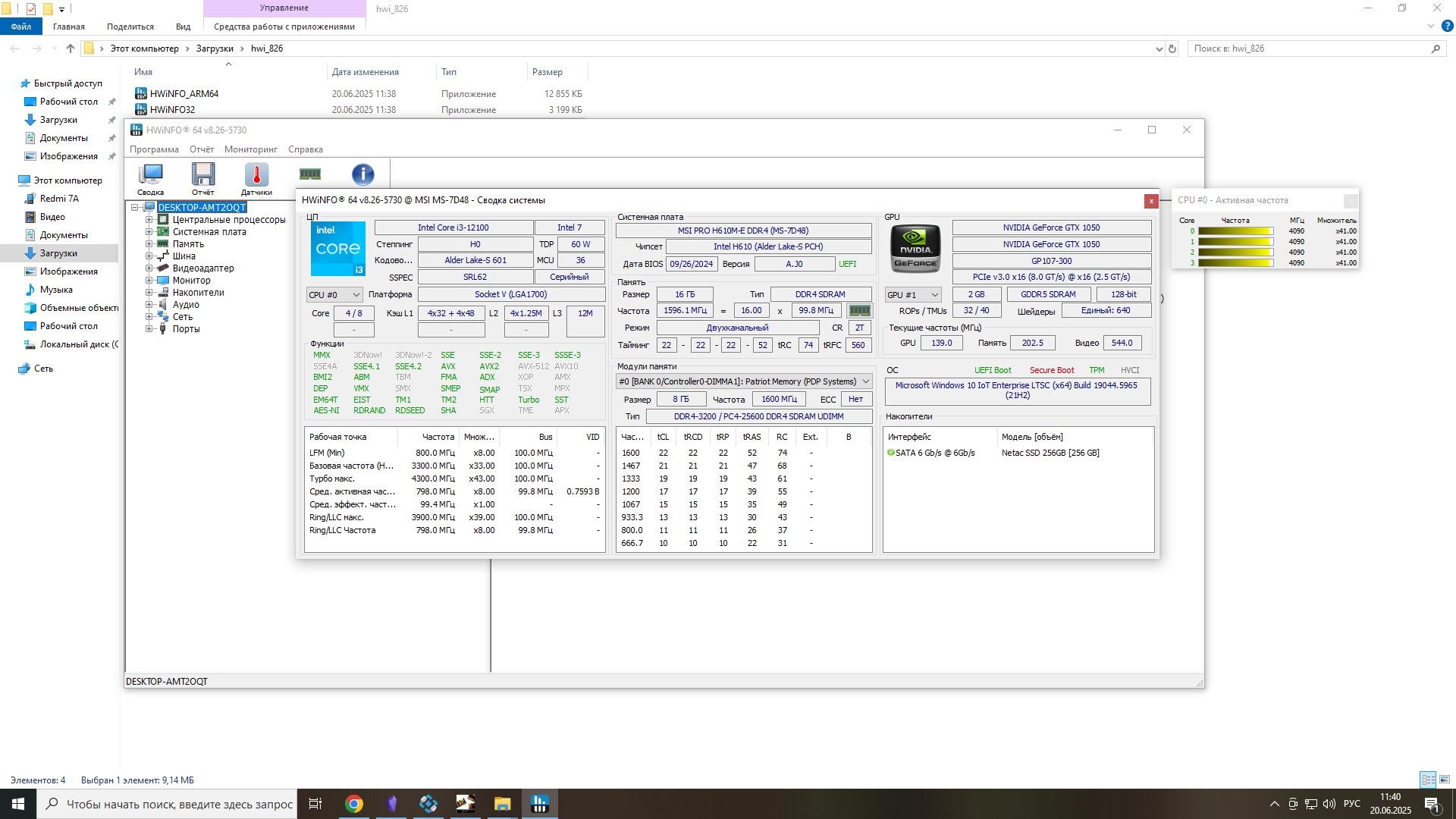Open the memory module BANK 0 dropdown

click(x=743, y=381)
